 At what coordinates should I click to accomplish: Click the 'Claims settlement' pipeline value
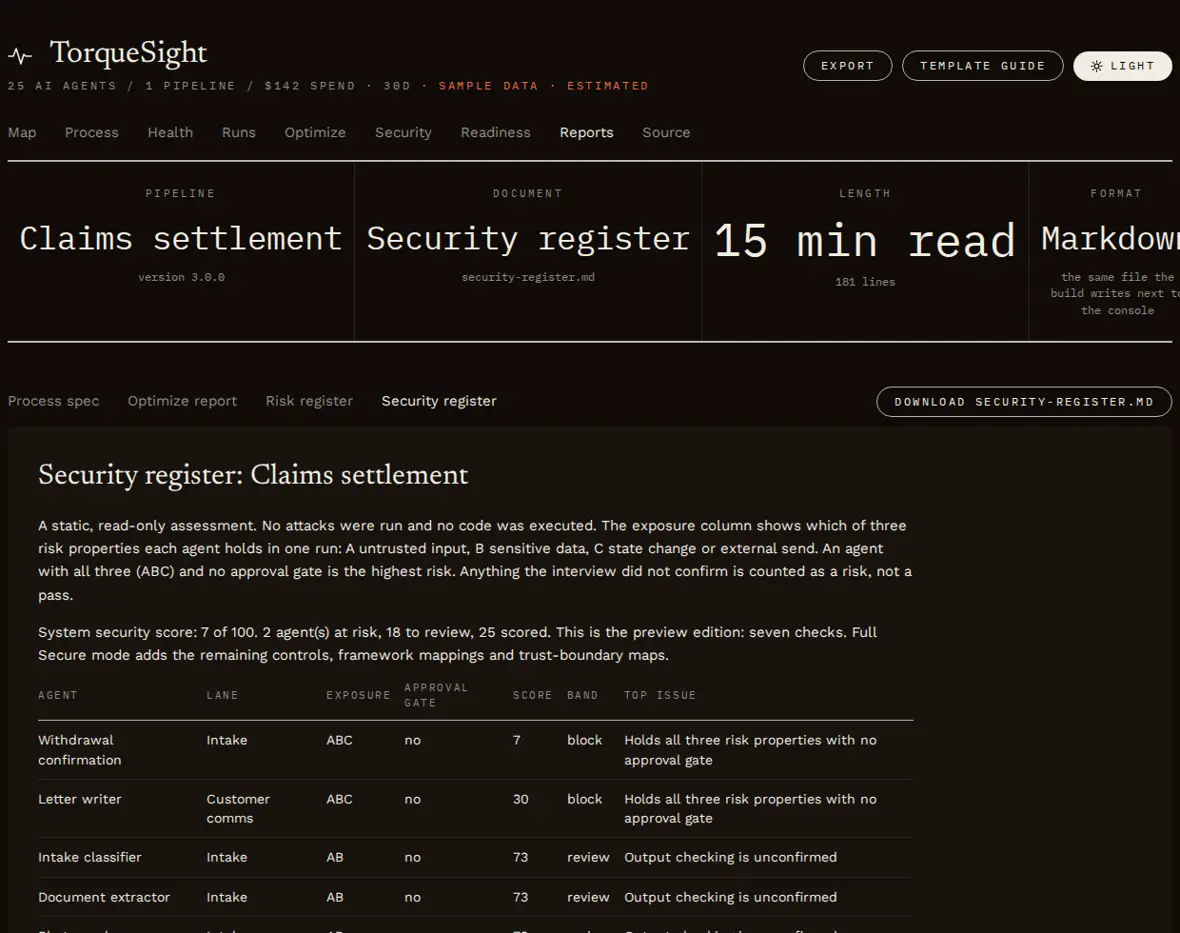point(181,239)
